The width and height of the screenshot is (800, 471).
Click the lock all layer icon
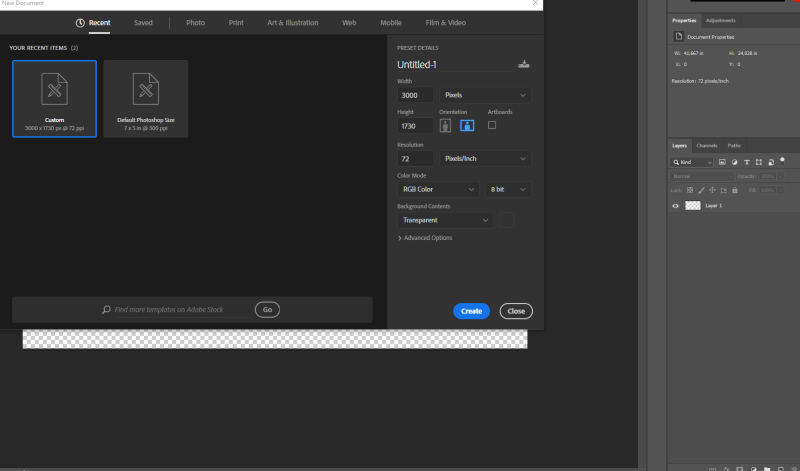tap(735, 190)
